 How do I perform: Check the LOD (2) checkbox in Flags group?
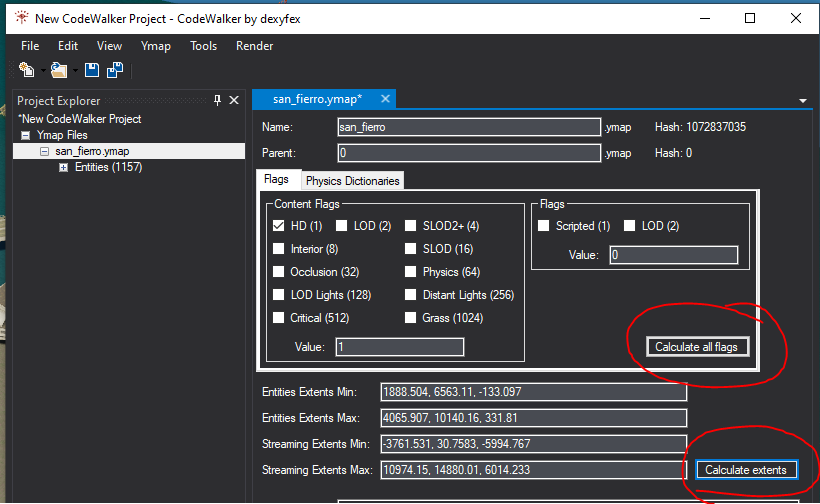[630, 226]
